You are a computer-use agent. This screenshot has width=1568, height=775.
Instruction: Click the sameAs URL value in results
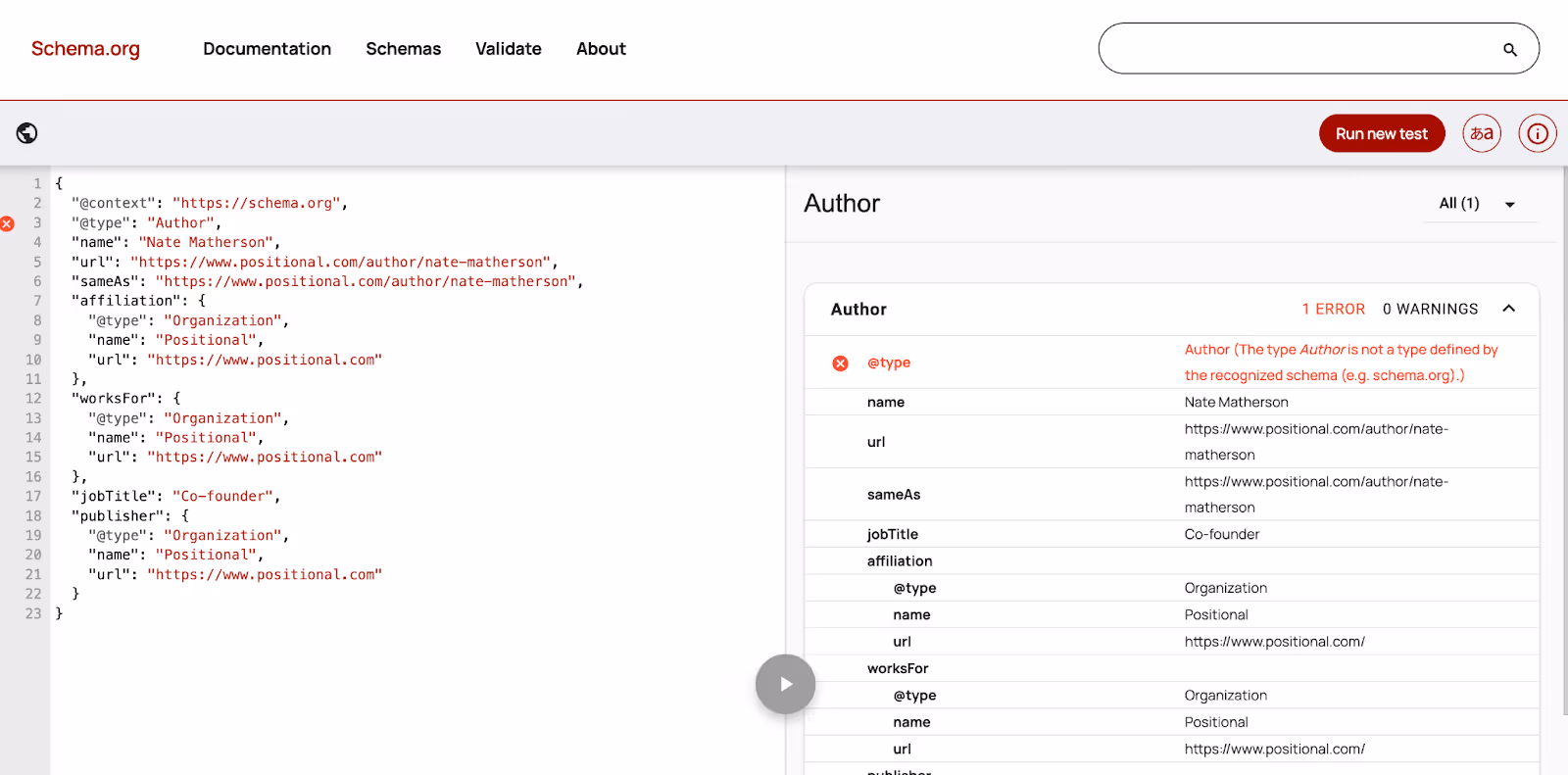point(1316,495)
